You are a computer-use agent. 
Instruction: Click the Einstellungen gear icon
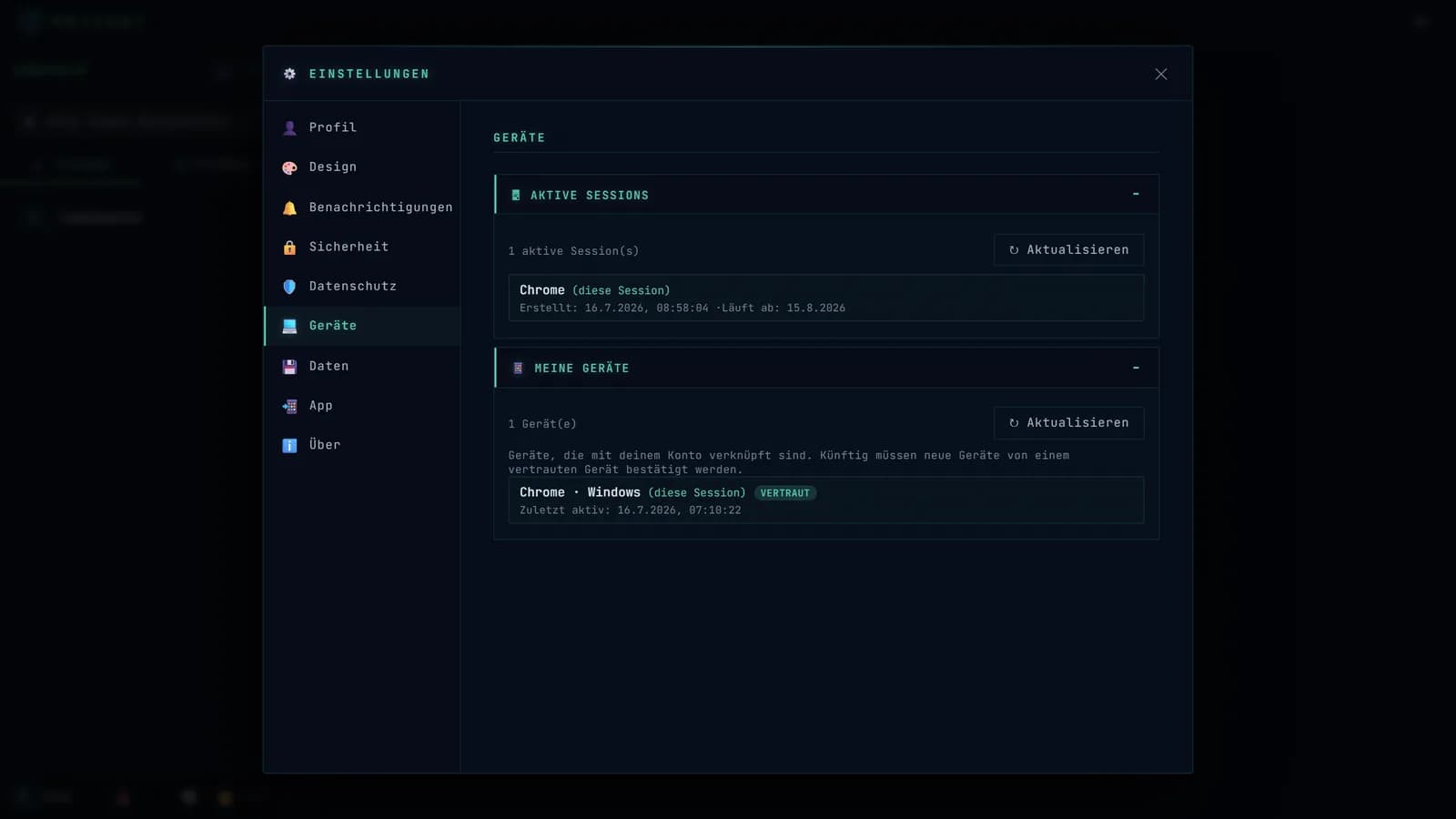point(289,74)
